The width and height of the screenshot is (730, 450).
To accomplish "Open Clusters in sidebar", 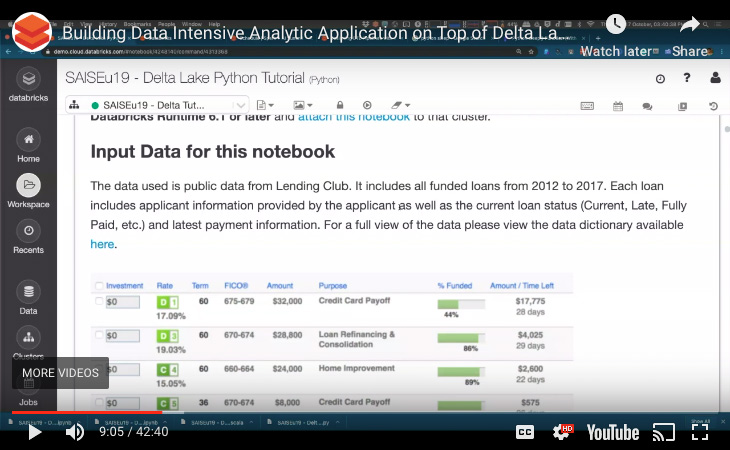I will click(x=28, y=343).
